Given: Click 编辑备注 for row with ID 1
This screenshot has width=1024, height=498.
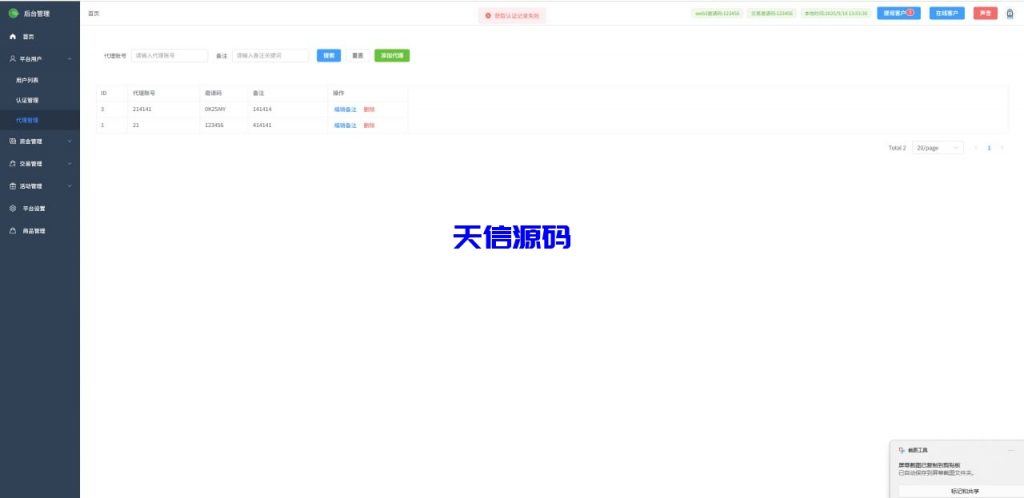Looking at the screenshot, I should [x=345, y=125].
